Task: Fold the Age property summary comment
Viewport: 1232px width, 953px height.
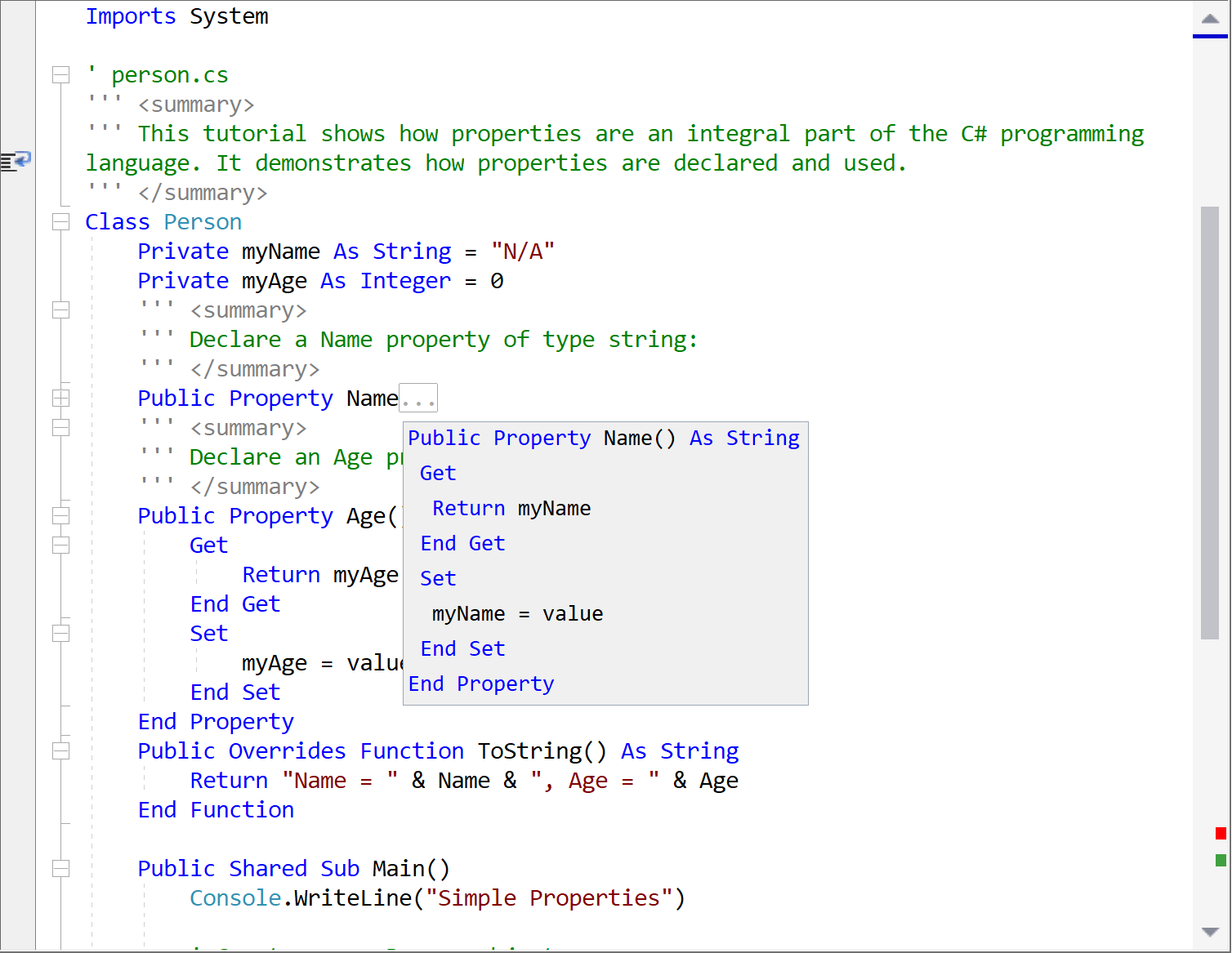Action: click(x=60, y=428)
